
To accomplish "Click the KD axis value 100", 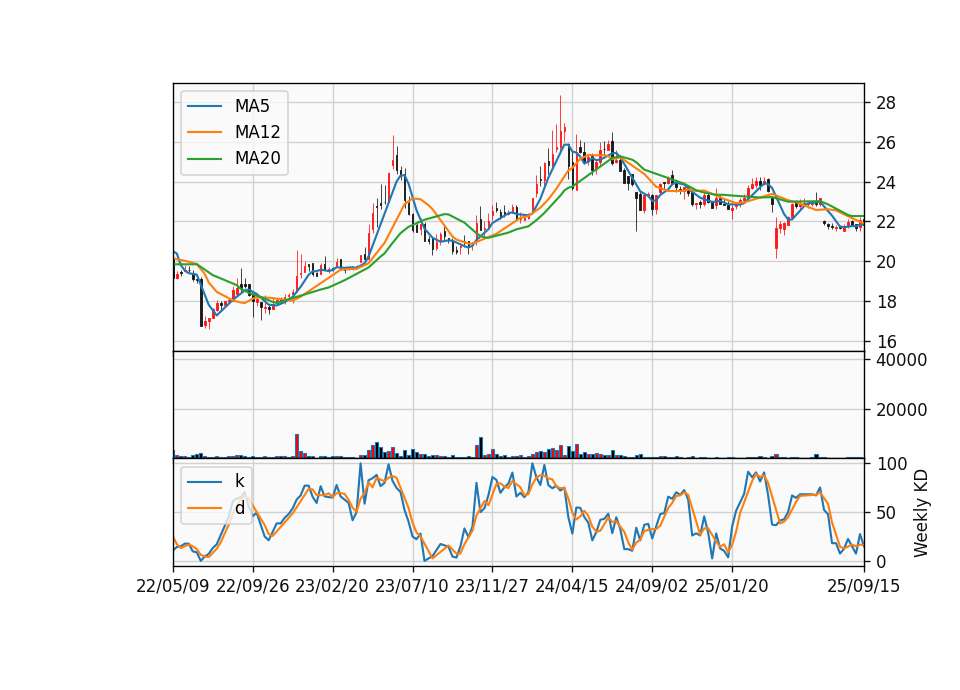I will [x=891, y=463].
